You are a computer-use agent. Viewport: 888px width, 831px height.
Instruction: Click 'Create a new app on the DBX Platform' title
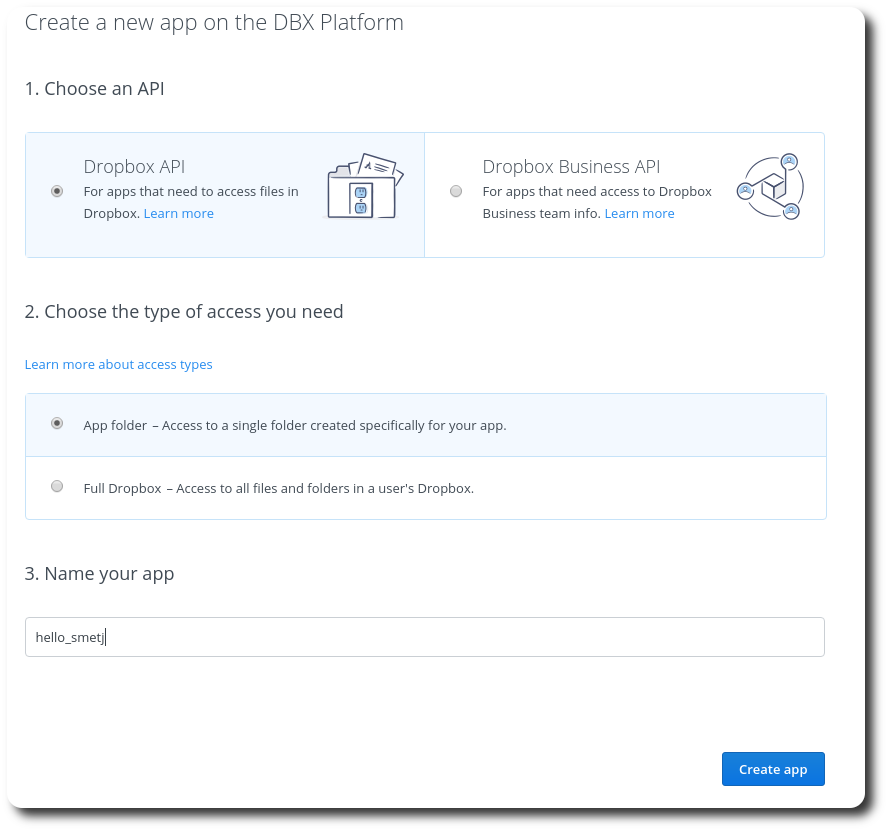point(214,23)
